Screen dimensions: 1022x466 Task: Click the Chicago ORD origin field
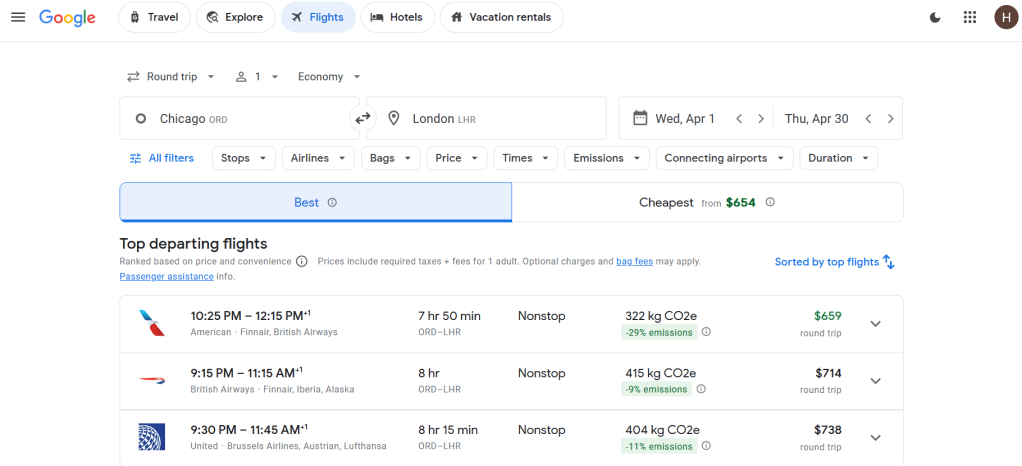coord(238,118)
